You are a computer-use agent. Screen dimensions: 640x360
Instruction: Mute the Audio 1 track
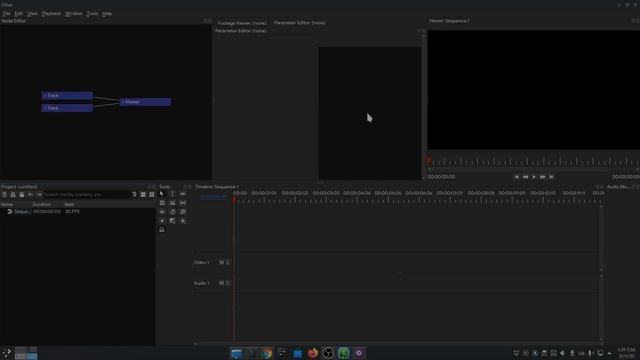coord(221,283)
